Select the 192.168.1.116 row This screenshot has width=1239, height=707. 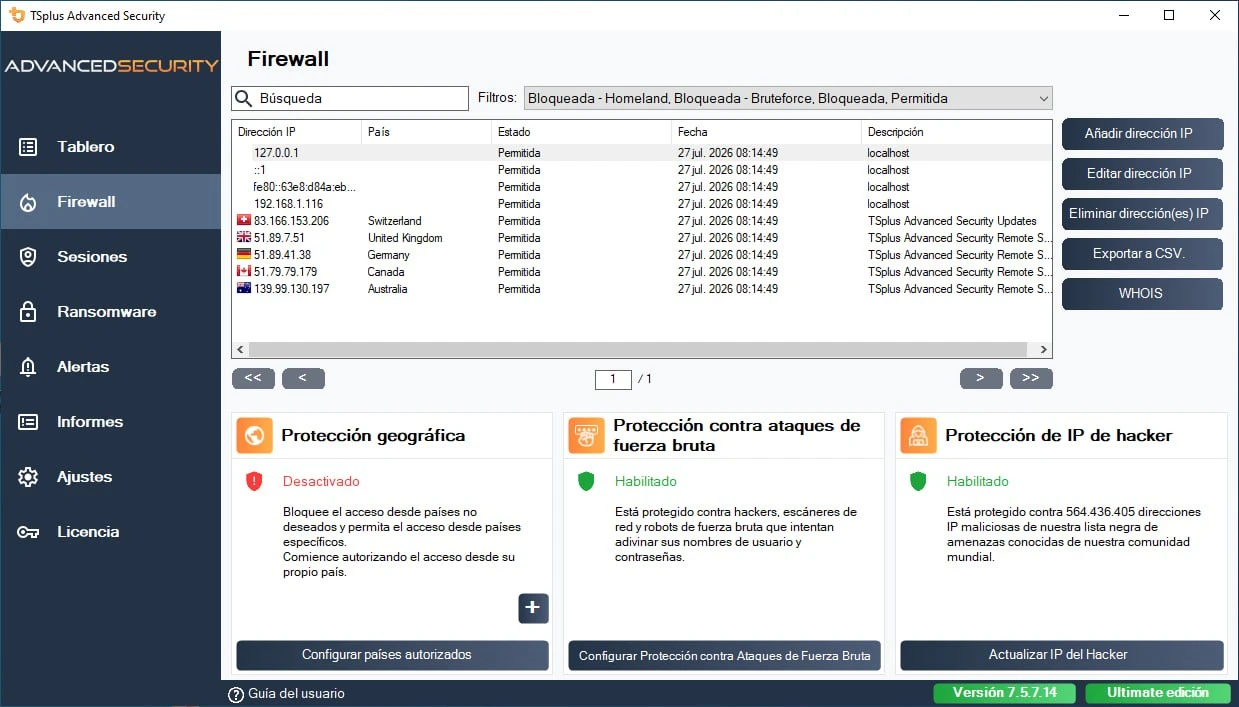click(642, 204)
